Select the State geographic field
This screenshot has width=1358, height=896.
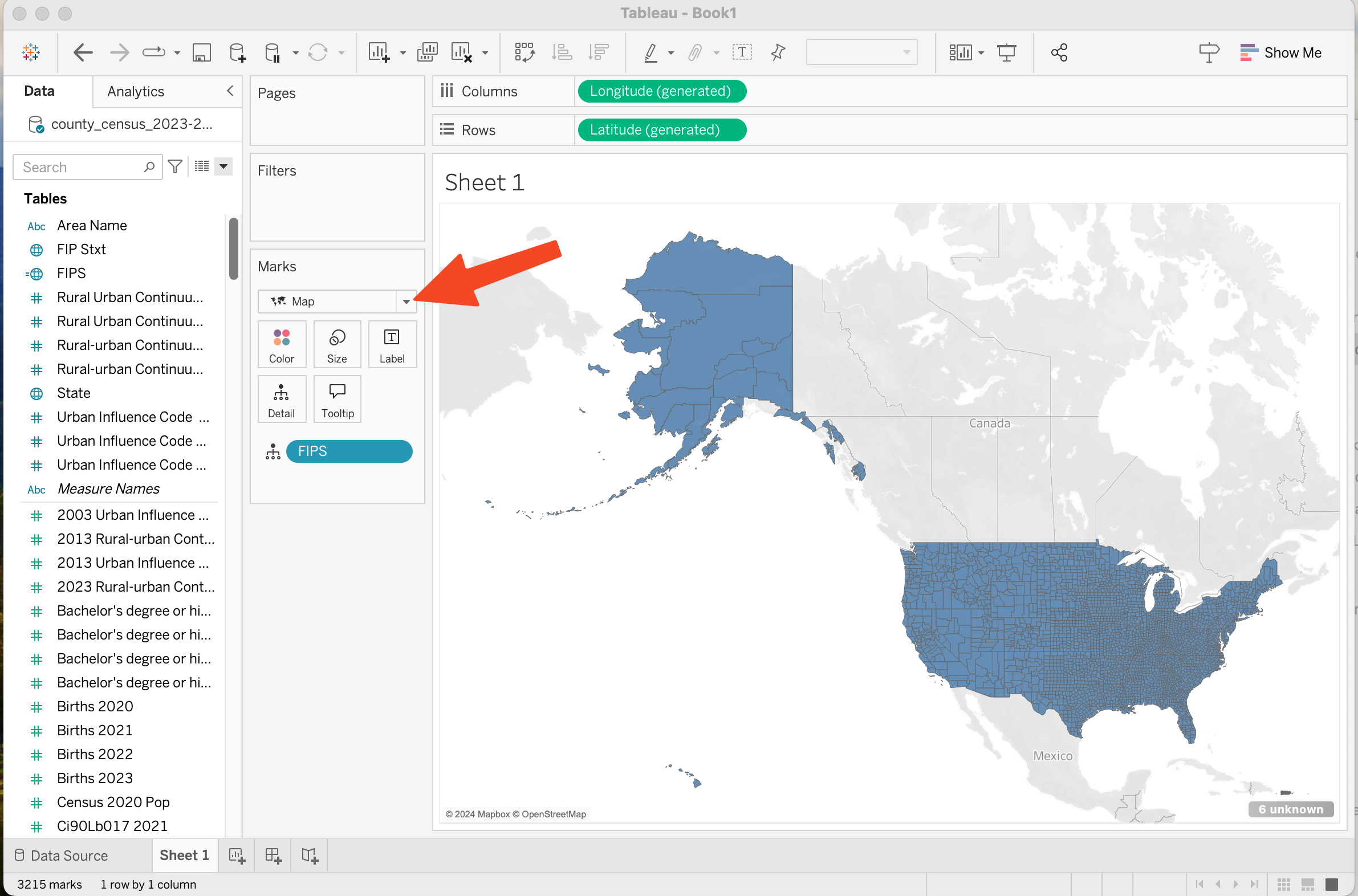point(74,393)
